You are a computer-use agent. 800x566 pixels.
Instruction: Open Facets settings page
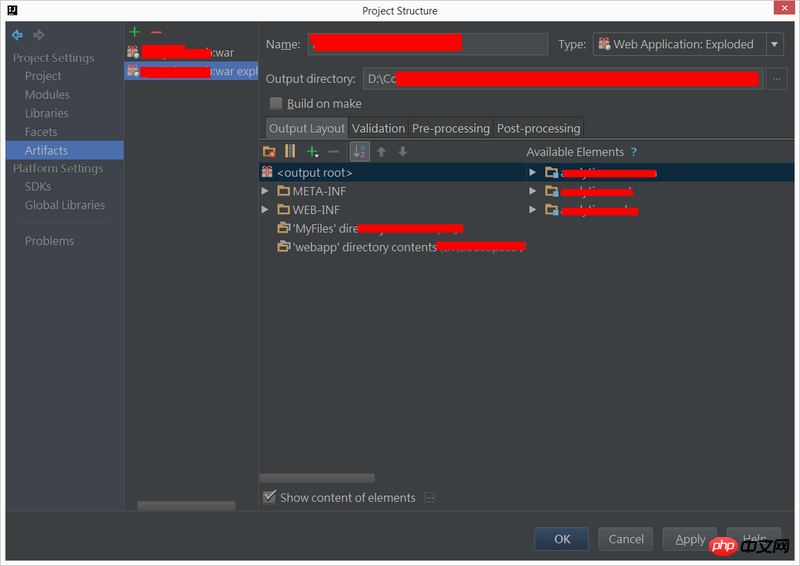(41, 132)
